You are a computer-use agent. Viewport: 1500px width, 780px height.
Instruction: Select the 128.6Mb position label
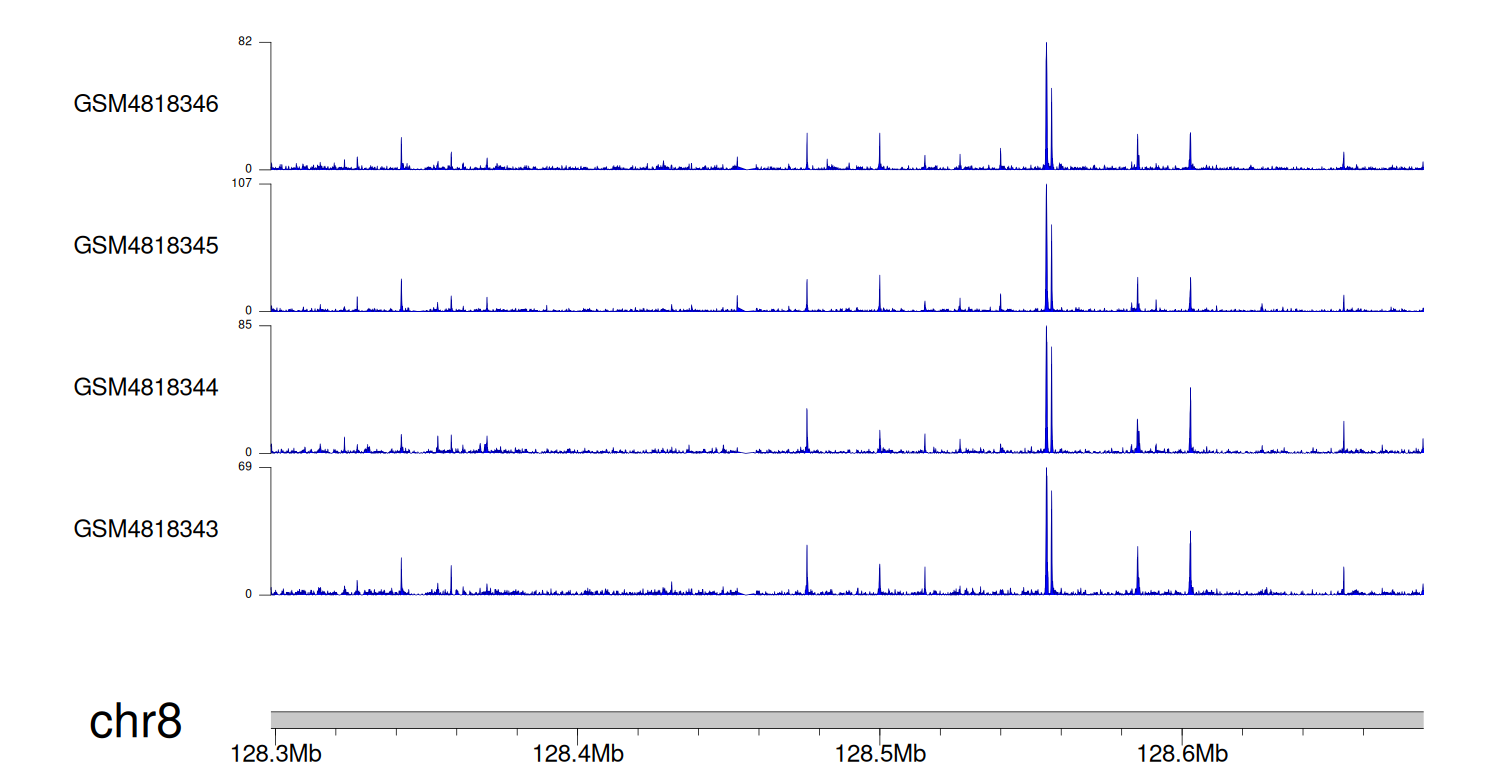(1182, 754)
